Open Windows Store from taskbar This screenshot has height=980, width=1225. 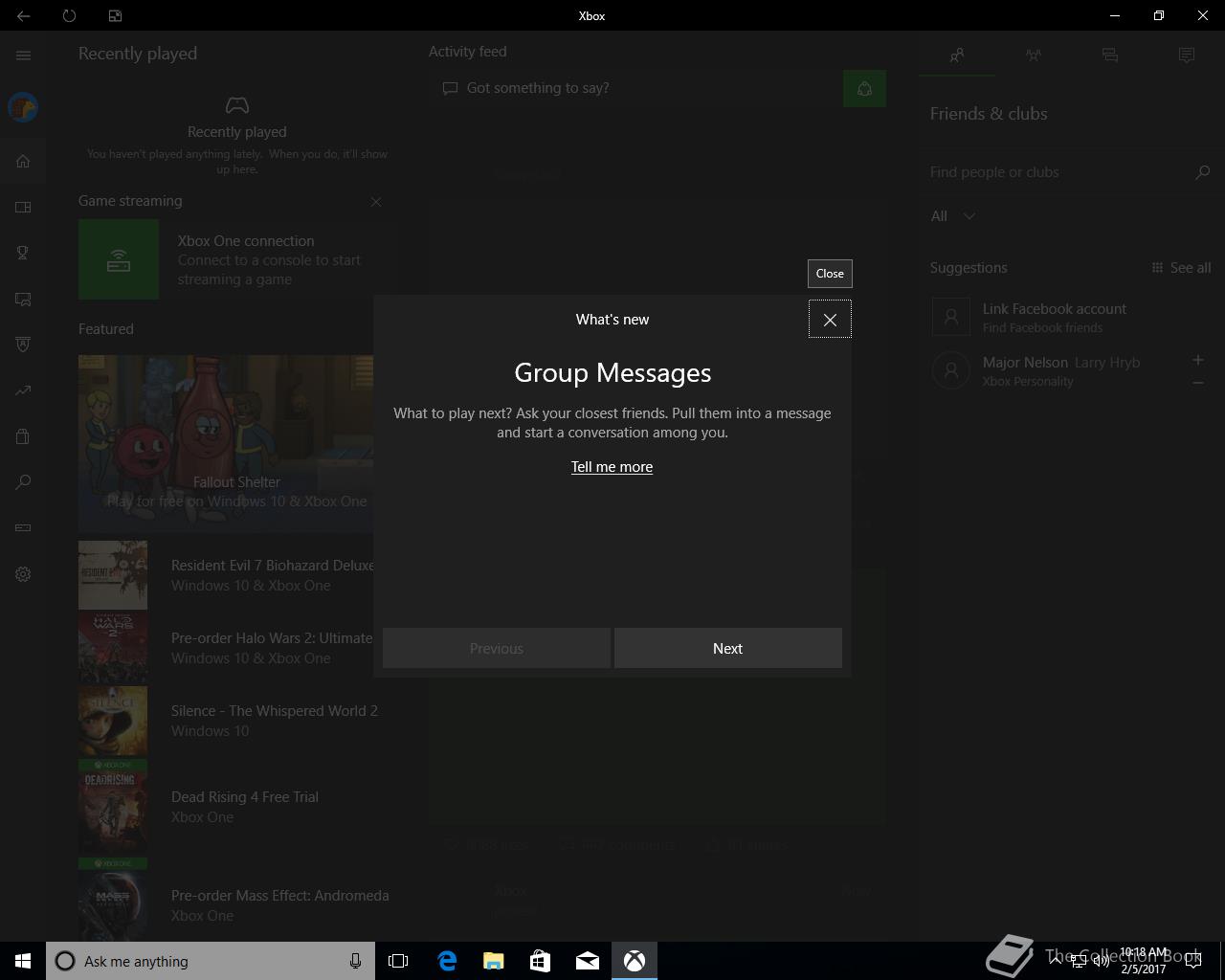coord(541,961)
